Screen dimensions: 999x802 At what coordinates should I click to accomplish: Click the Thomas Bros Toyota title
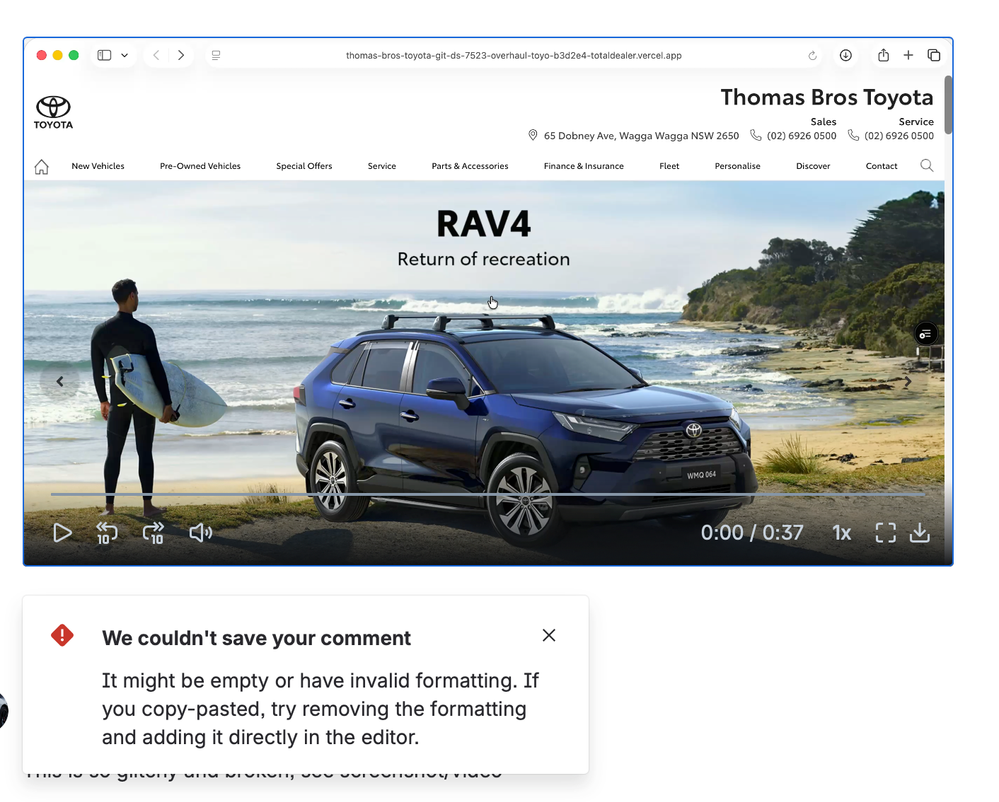827,97
